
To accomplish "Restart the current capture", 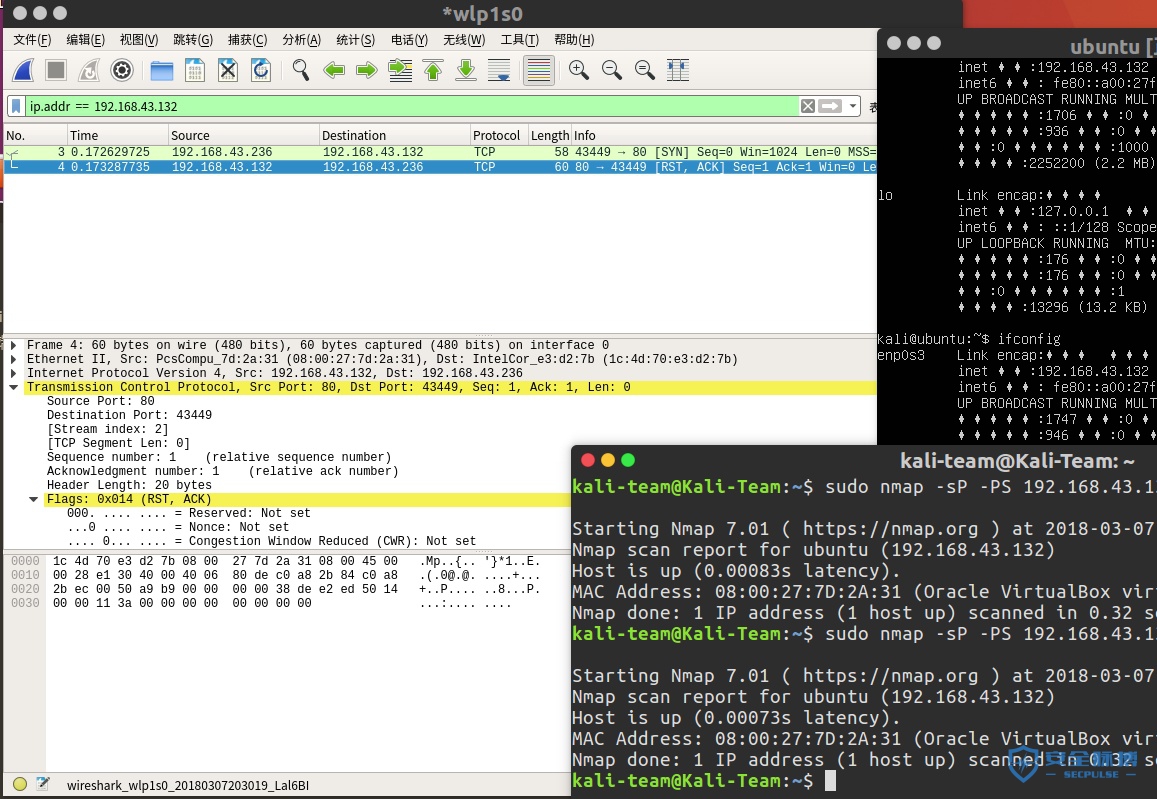I will pyautogui.click(x=89, y=70).
